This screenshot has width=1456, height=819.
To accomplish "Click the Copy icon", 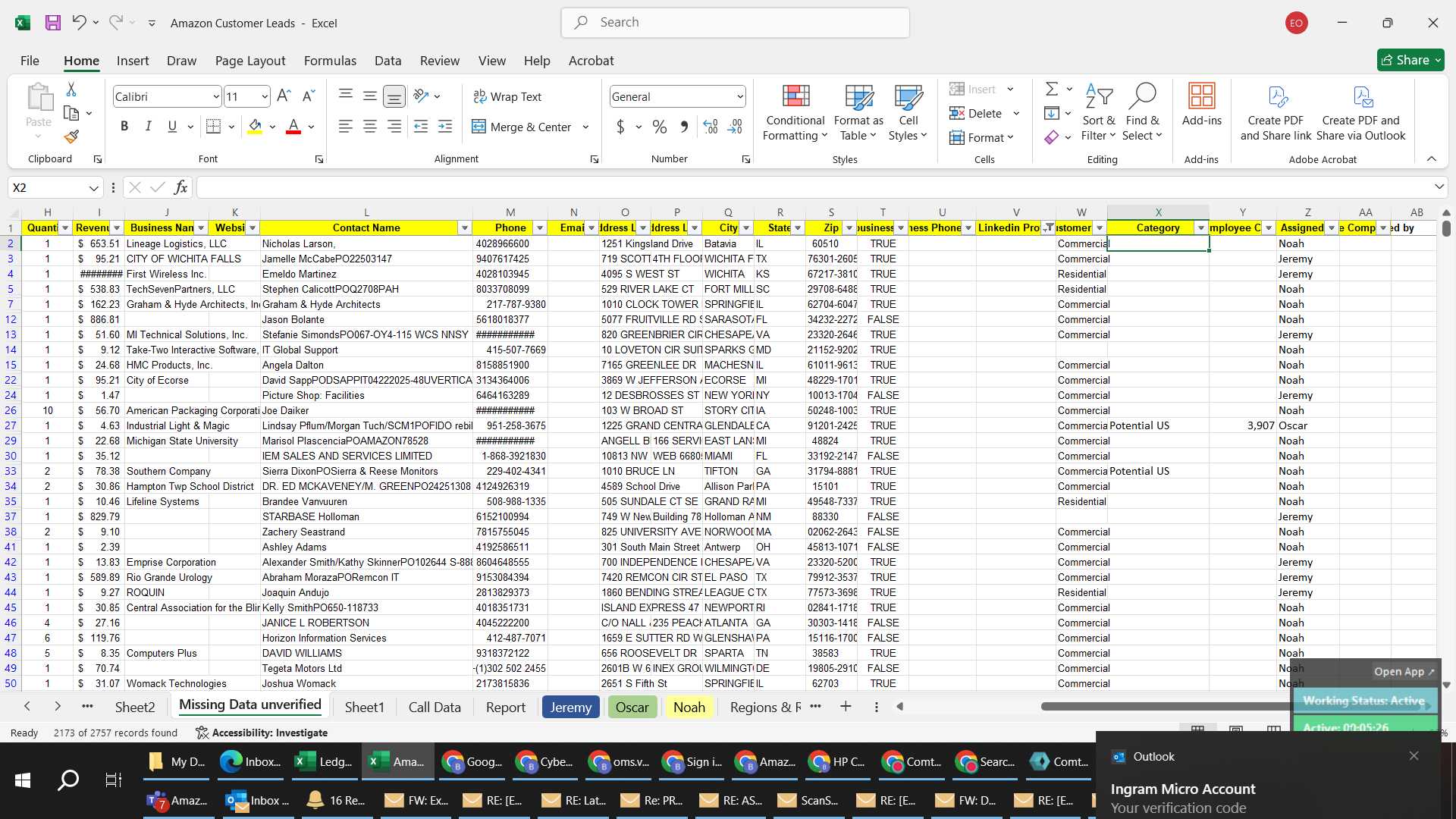I will (x=71, y=113).
